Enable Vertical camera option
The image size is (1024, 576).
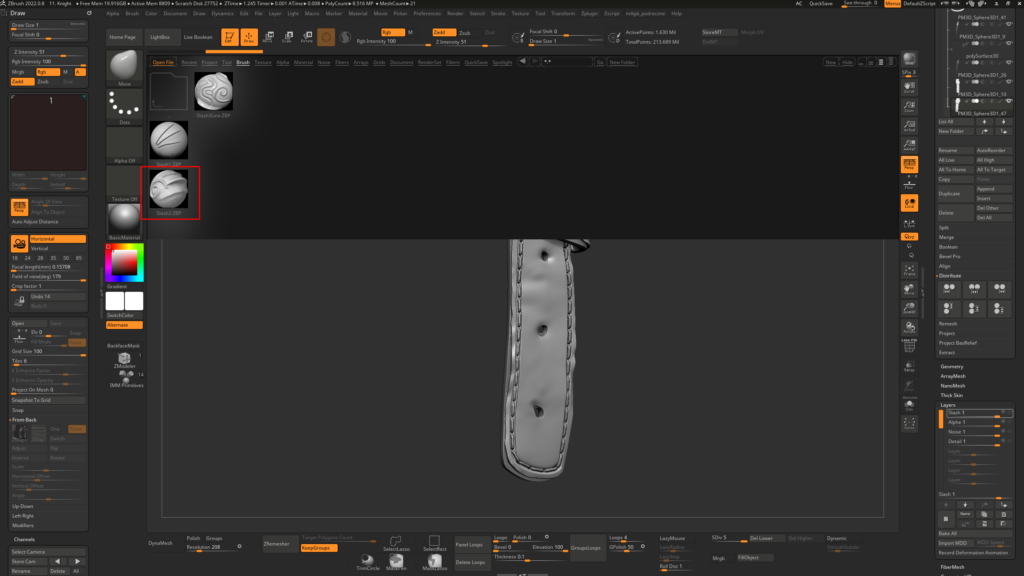tap(57, 248)
